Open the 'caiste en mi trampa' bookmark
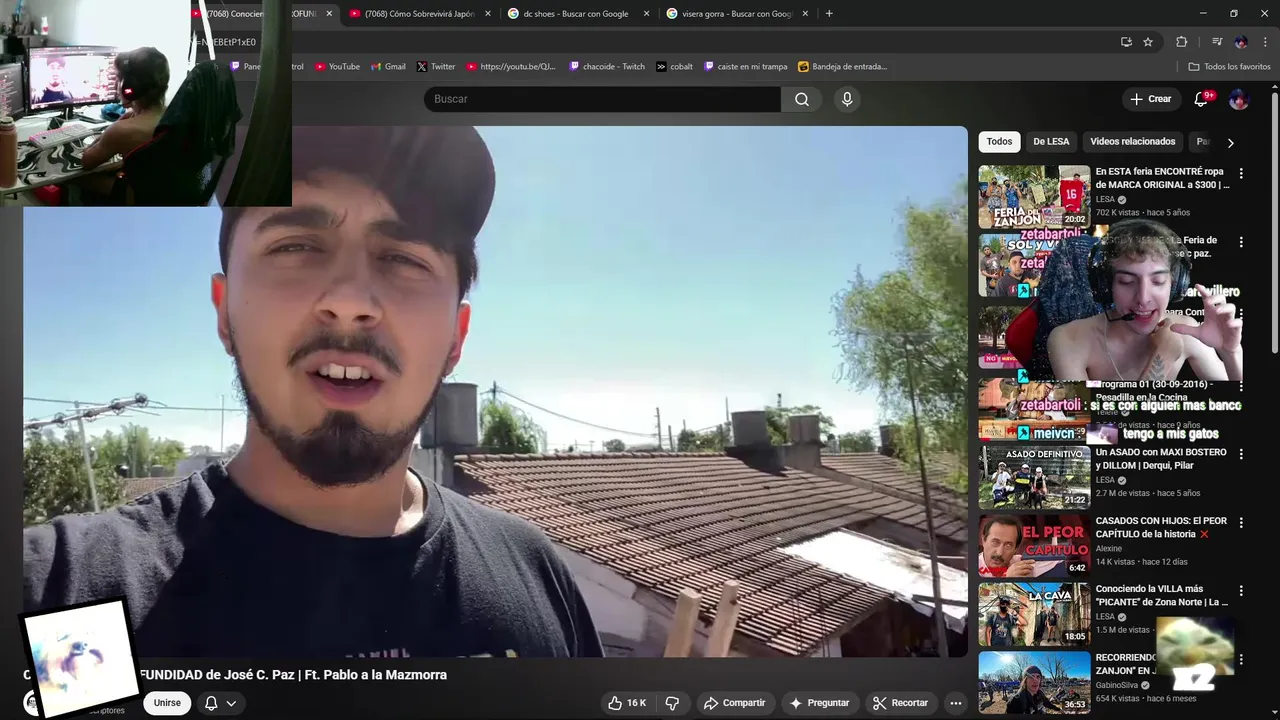Image resolution: width=1280 pixels, height=720 pixels. [746, 67]
